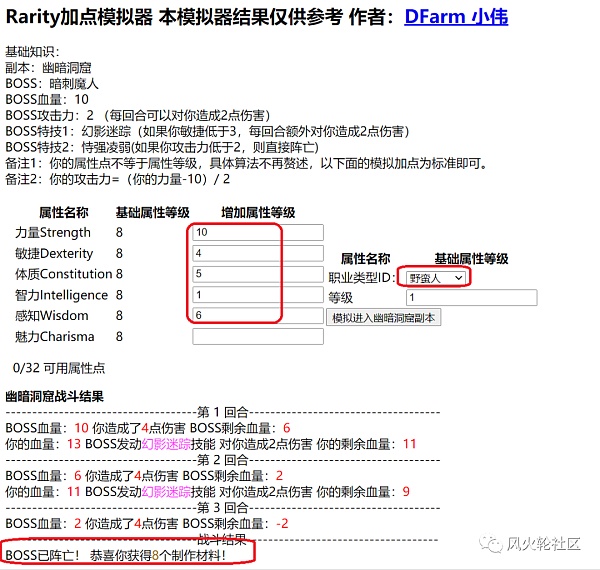
Task: Focus the empty 魅力Charisma input field
Action: tap(257, 337)
